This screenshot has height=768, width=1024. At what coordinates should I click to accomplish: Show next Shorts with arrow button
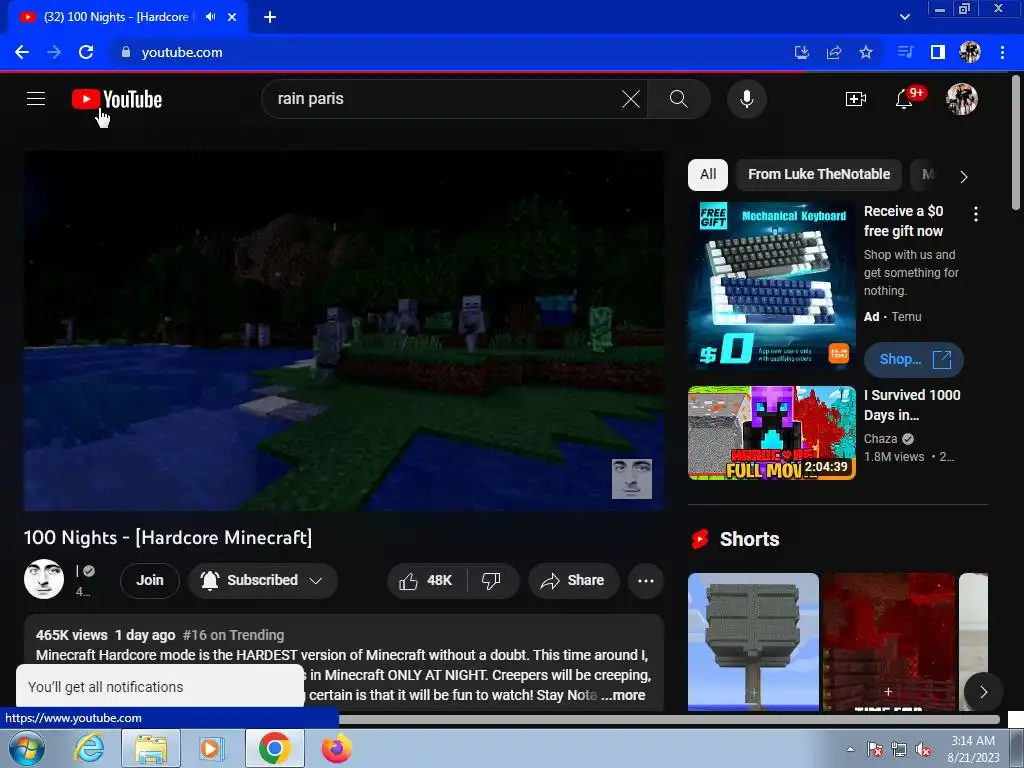point(983,692)
